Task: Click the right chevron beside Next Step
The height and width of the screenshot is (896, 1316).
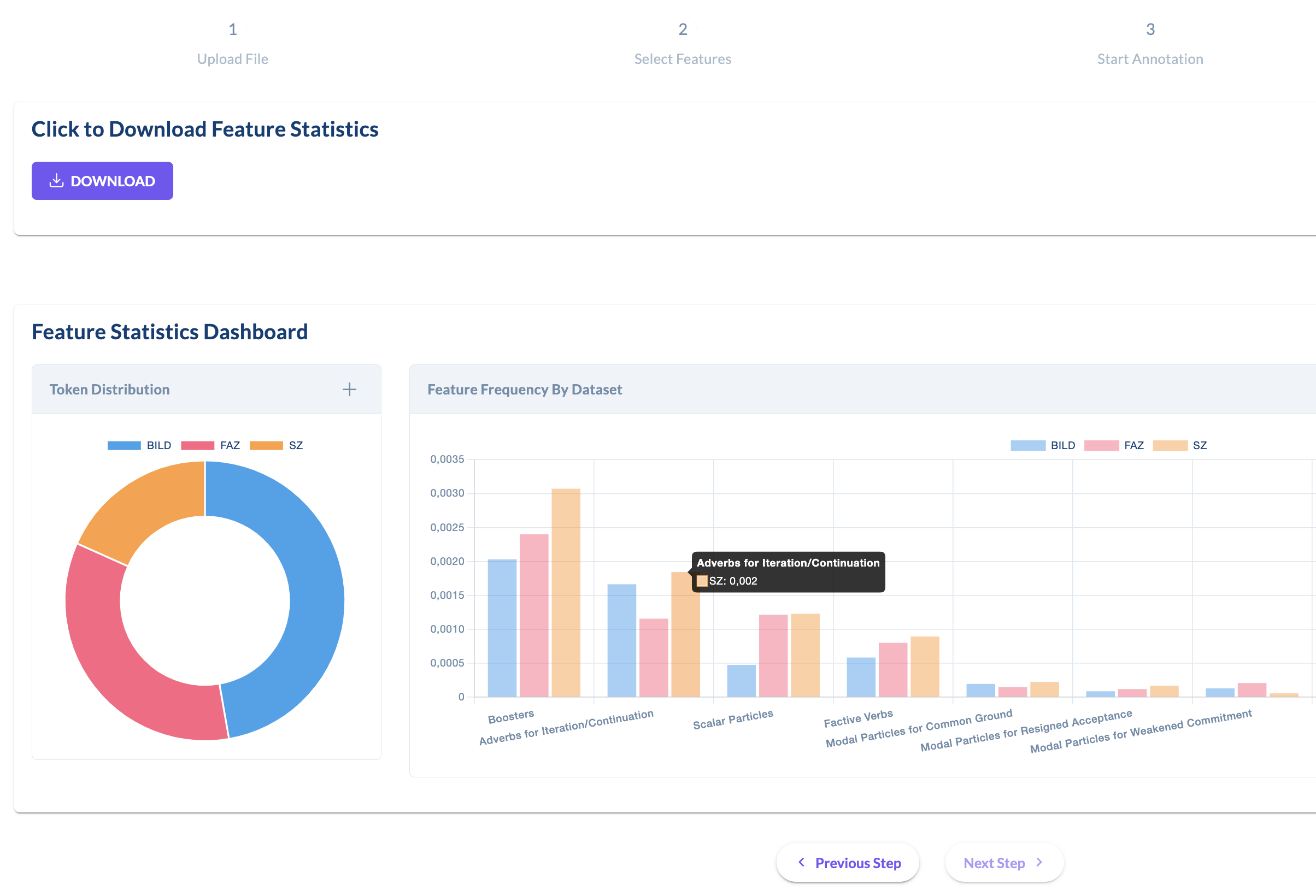Action: [1039, 862]
